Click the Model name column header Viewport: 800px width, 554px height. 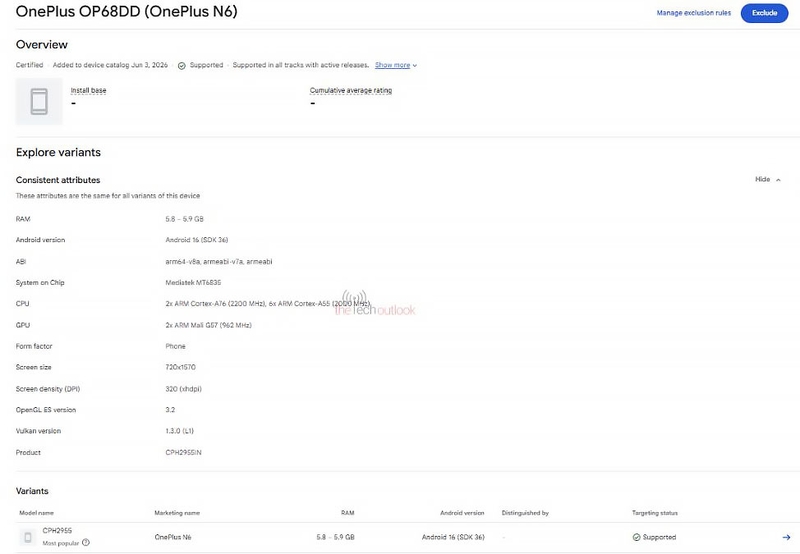tap(36, 513)
